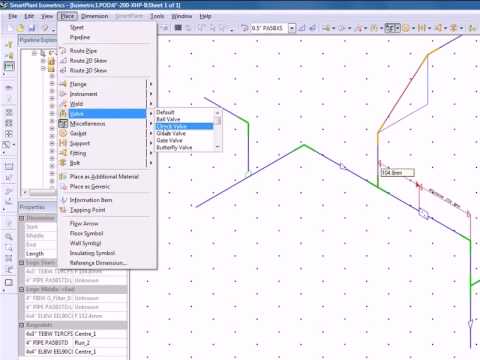Choose Pipeline in the Place menu
Screen dimensions: 480x360
(x=107, y=37)
